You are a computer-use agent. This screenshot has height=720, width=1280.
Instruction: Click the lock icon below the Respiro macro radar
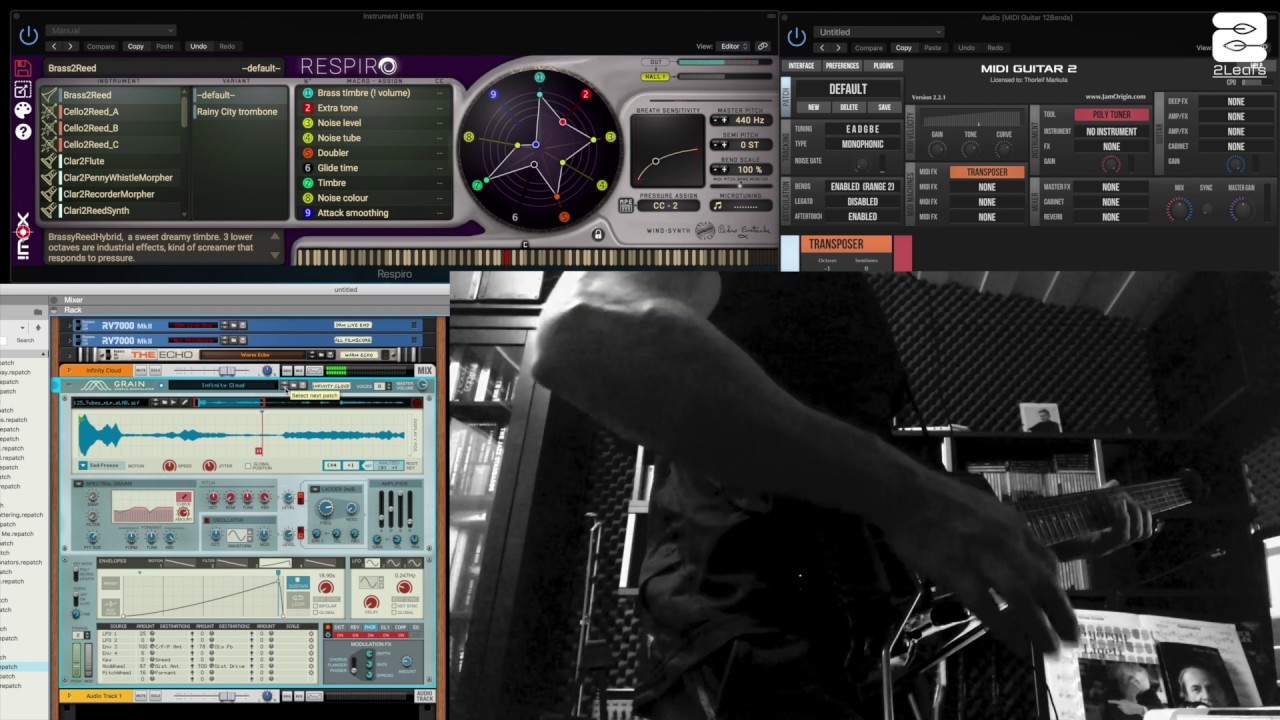click(598, 235)
